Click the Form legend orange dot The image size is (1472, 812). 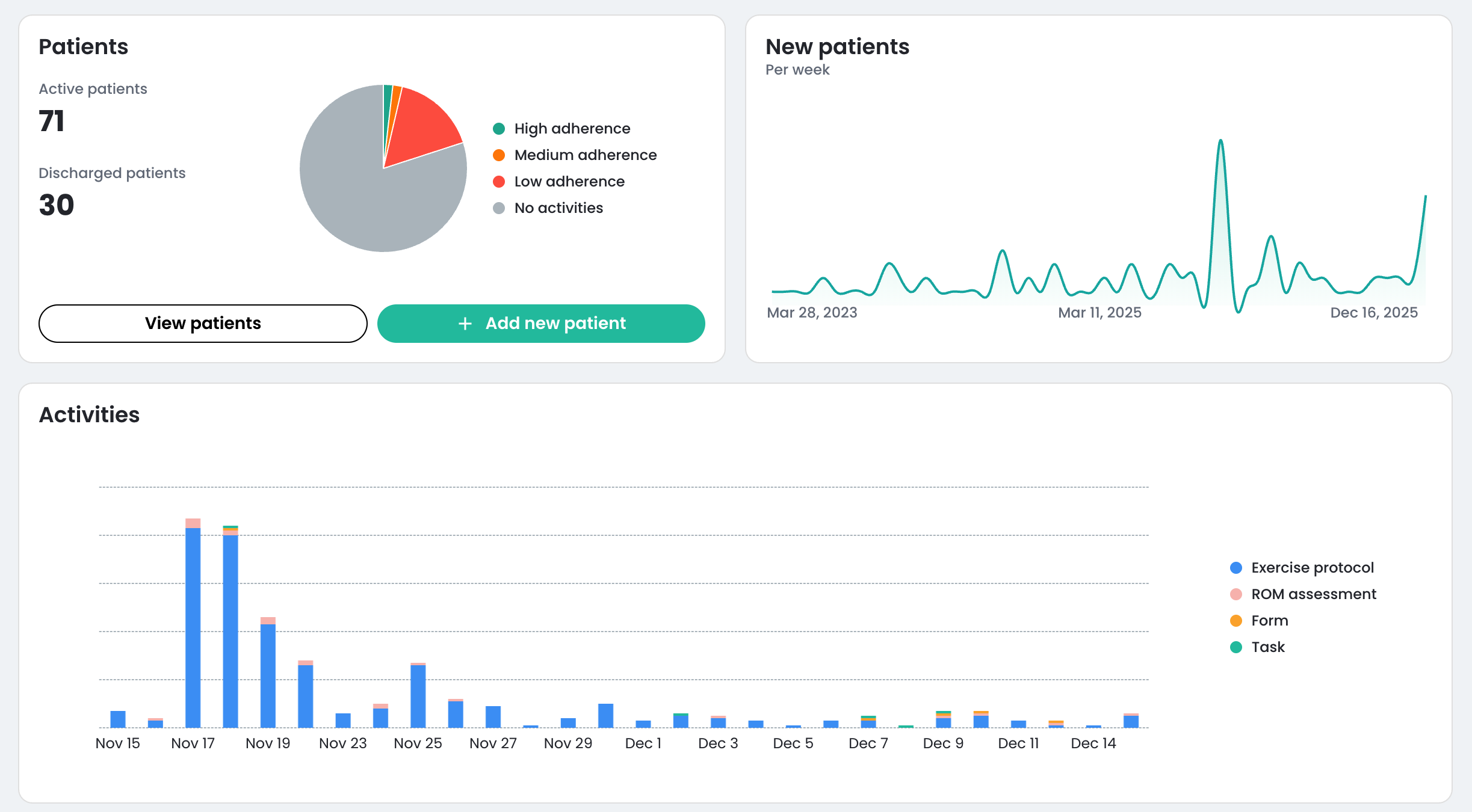click(x=1236, y=621)
